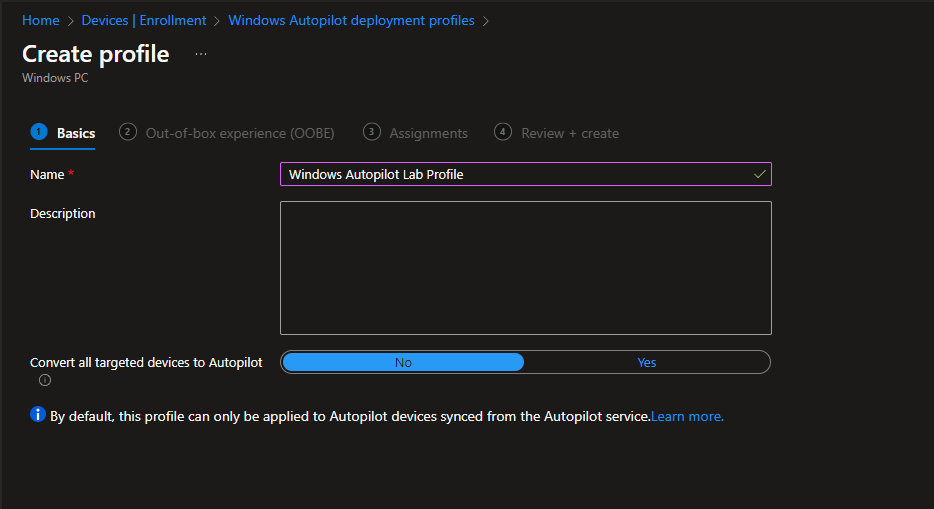This screenshot has height=509, width=934.
Task: Open the Learn more link
Action: (687, 417)
